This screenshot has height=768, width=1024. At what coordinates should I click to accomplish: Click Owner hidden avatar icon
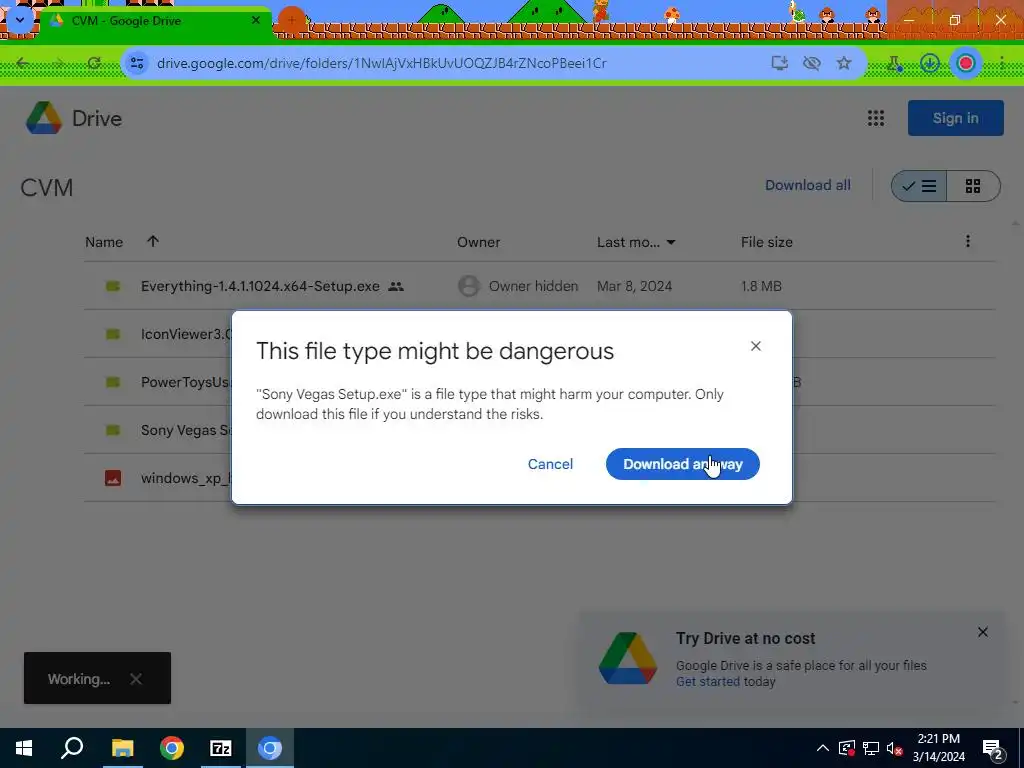(x=468, y=286)
